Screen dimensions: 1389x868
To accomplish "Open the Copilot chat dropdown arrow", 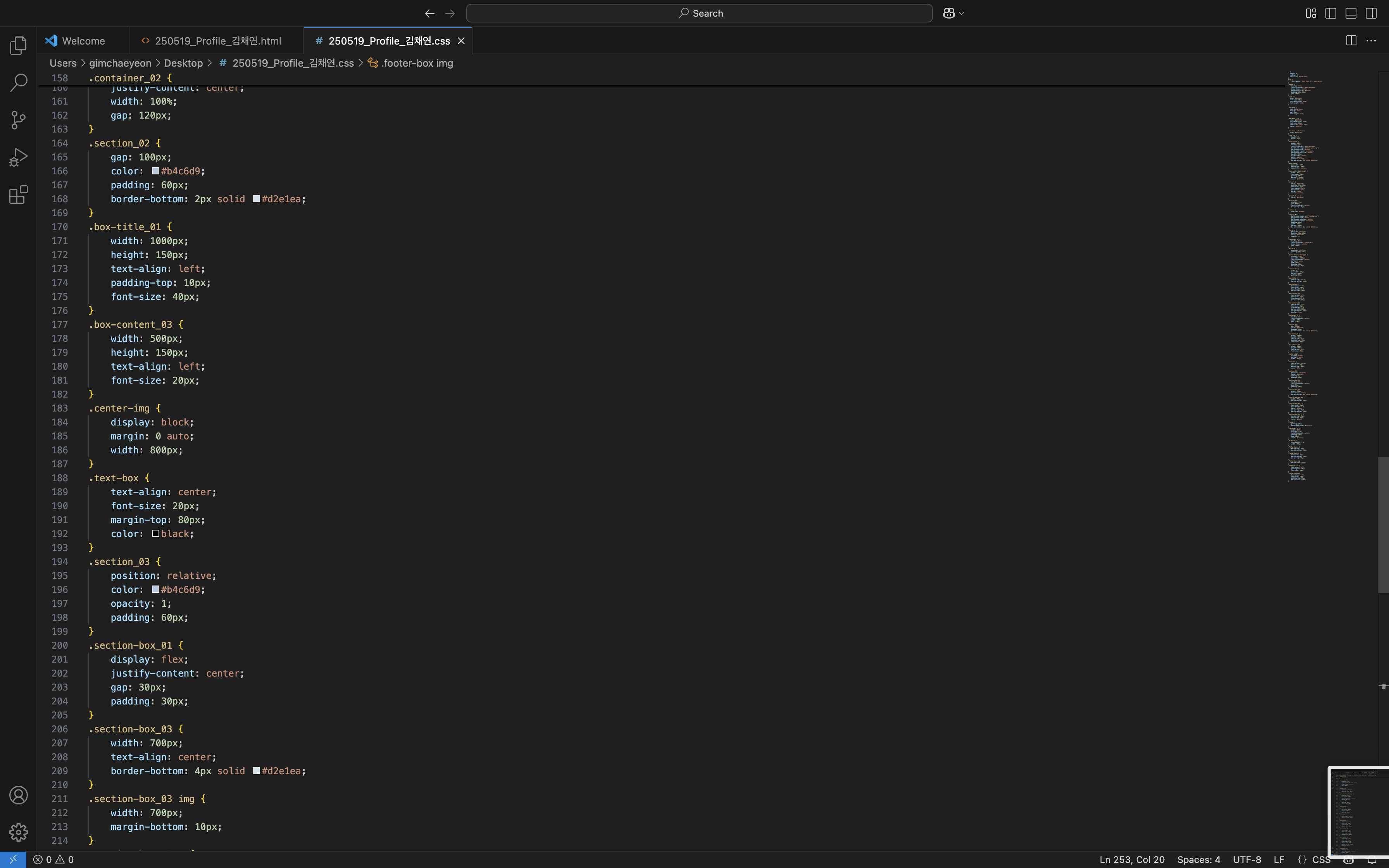I will click(962, 13).
